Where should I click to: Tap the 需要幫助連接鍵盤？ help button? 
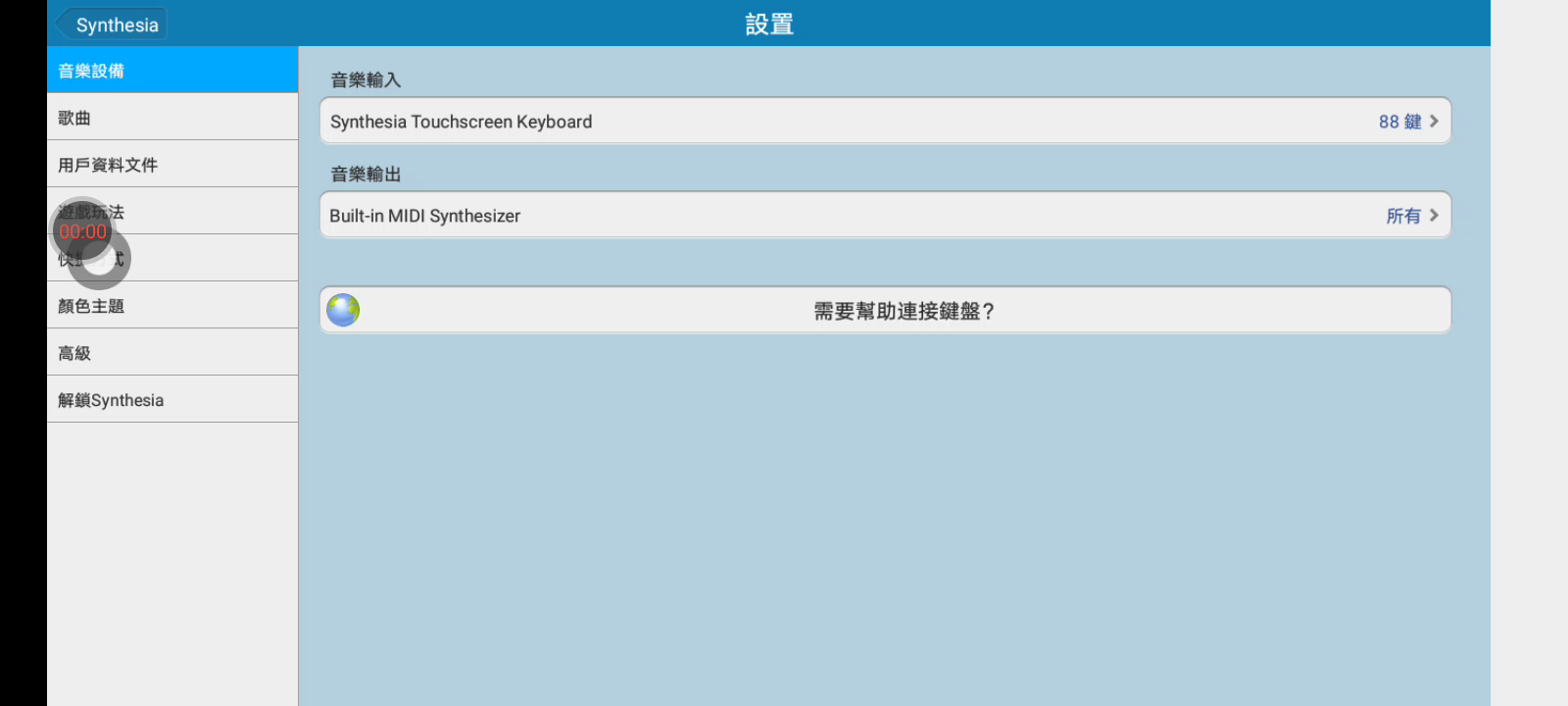885,311
